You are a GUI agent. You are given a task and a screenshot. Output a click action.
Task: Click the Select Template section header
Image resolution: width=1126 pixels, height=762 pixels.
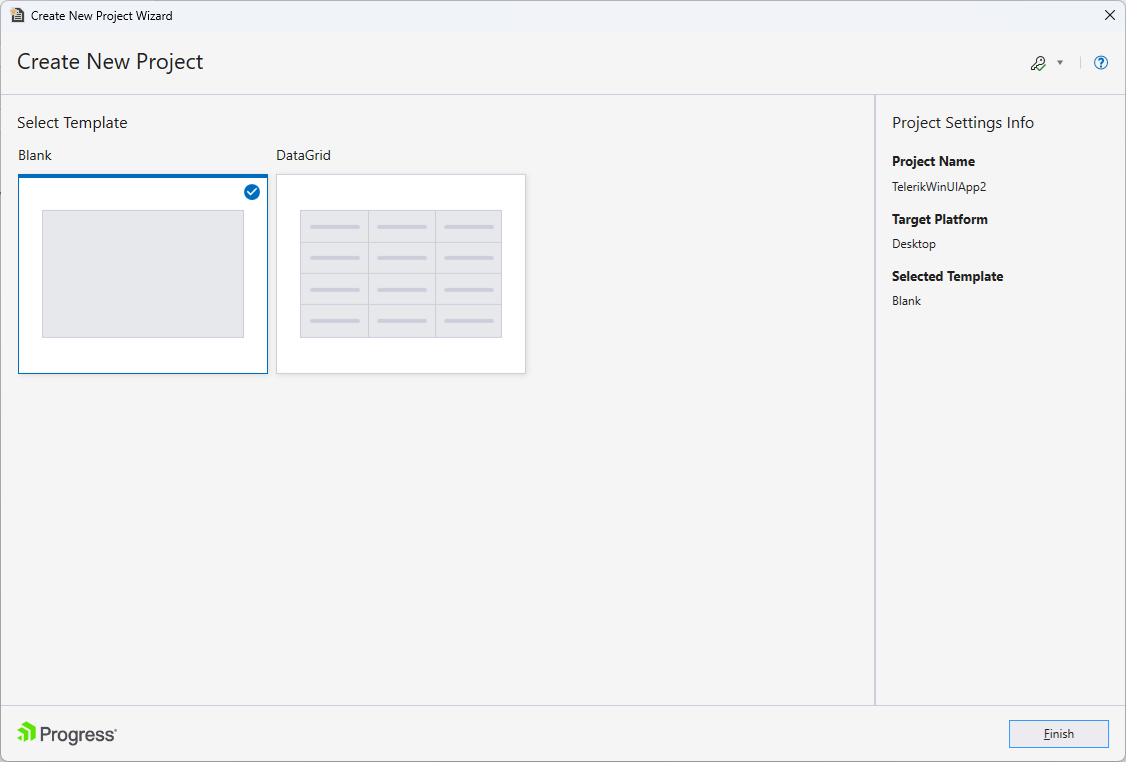click(72, 122)
